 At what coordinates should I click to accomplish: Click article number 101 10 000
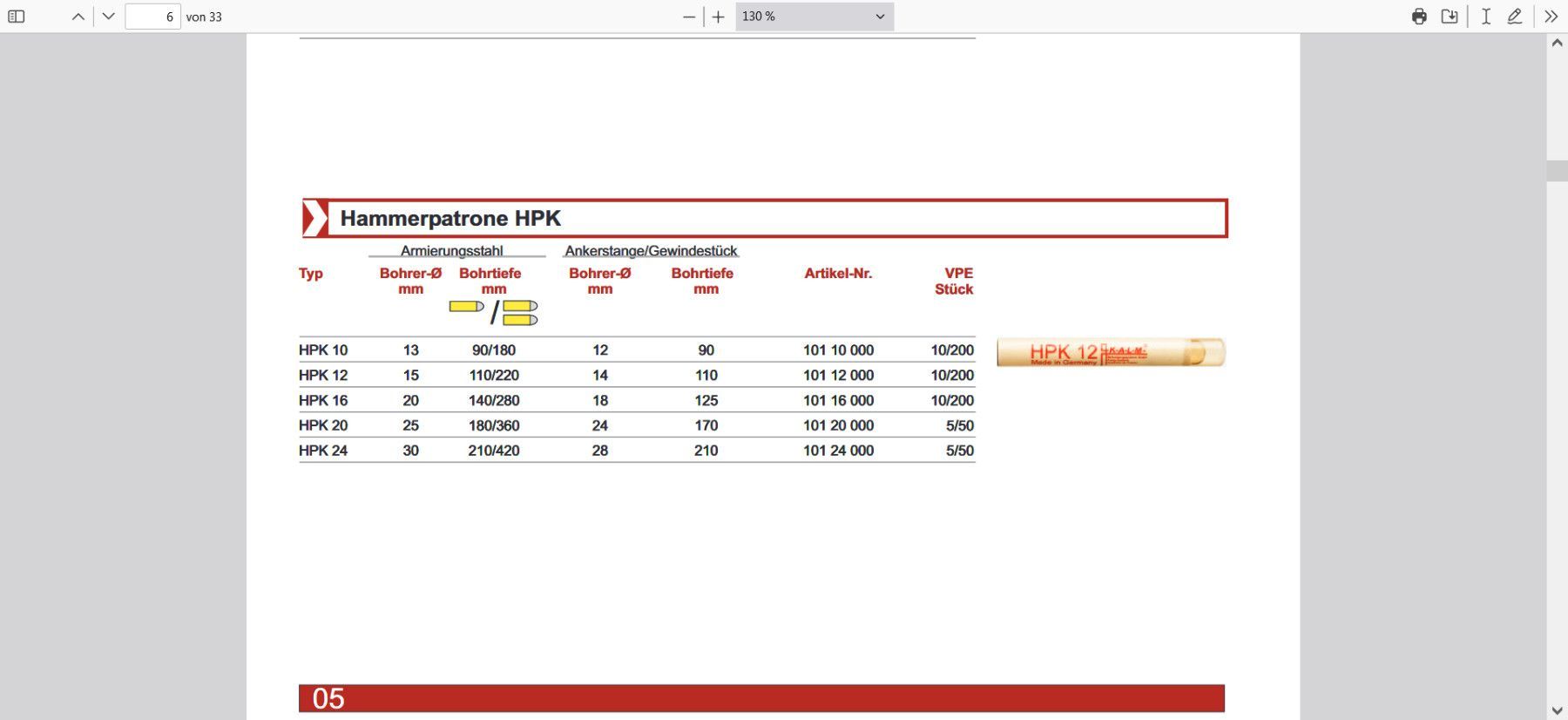[x=838, y=350]
